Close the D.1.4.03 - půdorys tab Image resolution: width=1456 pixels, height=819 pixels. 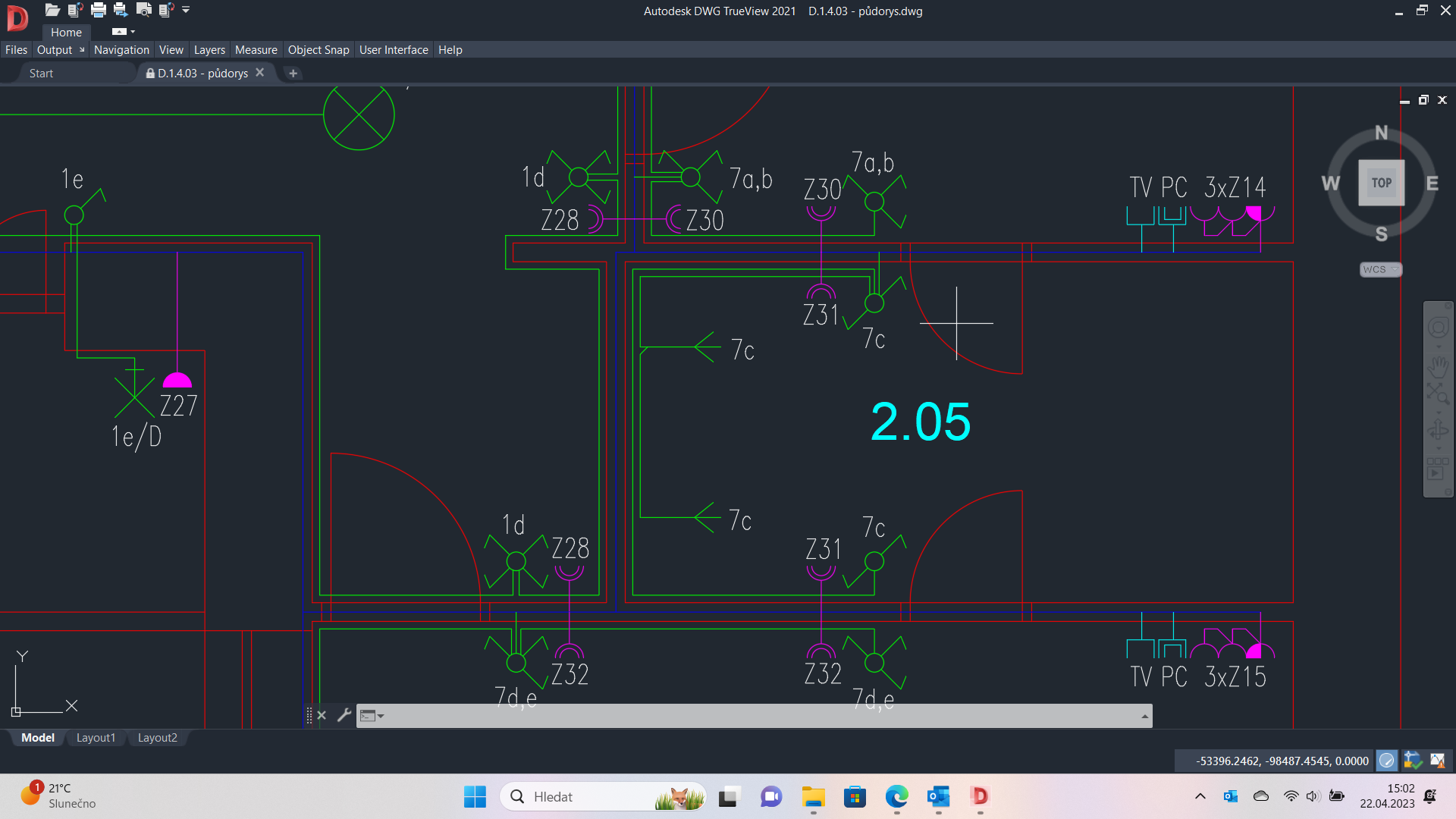click(x=260, y=72)
